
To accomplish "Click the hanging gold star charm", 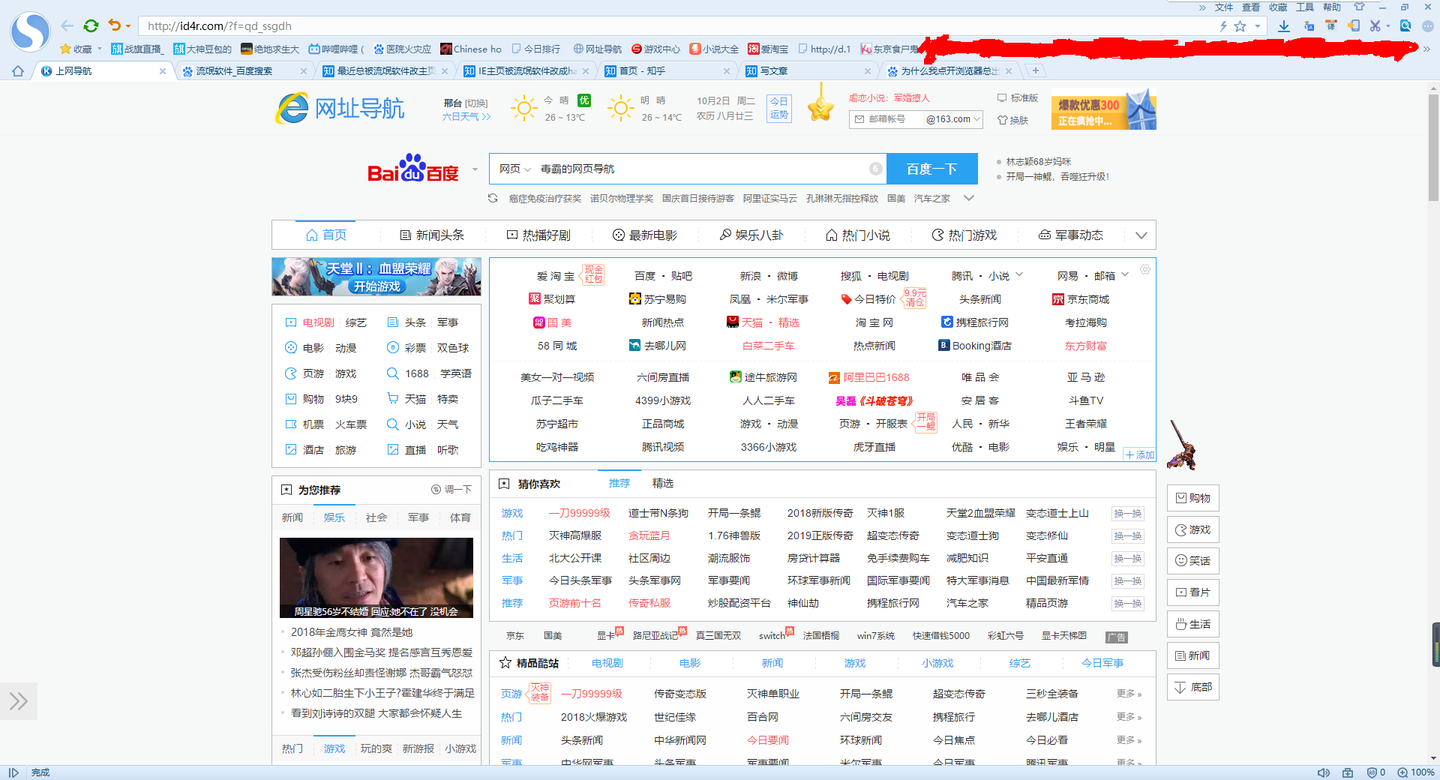I will click(821, 106).
